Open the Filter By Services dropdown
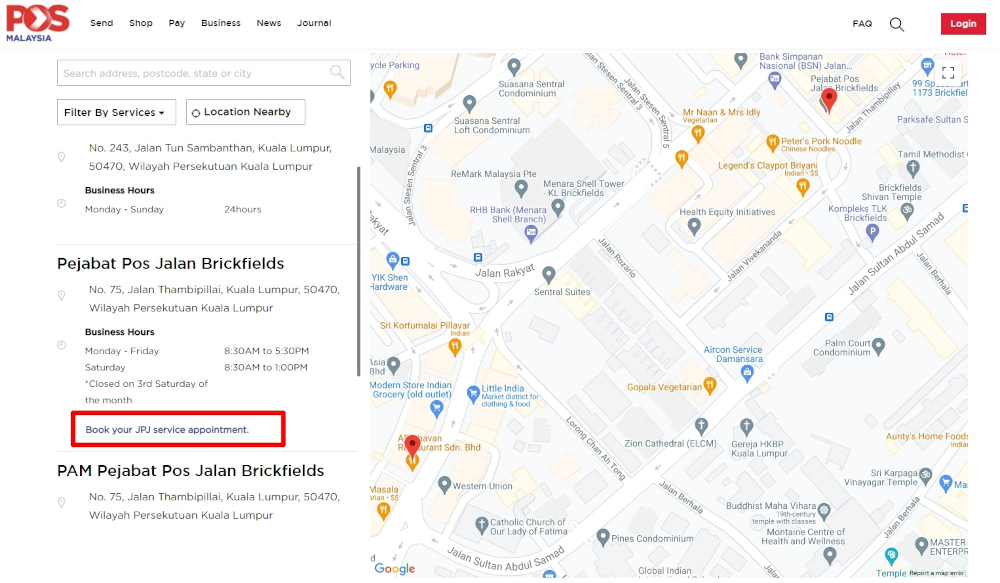 [x=116, y=112]
